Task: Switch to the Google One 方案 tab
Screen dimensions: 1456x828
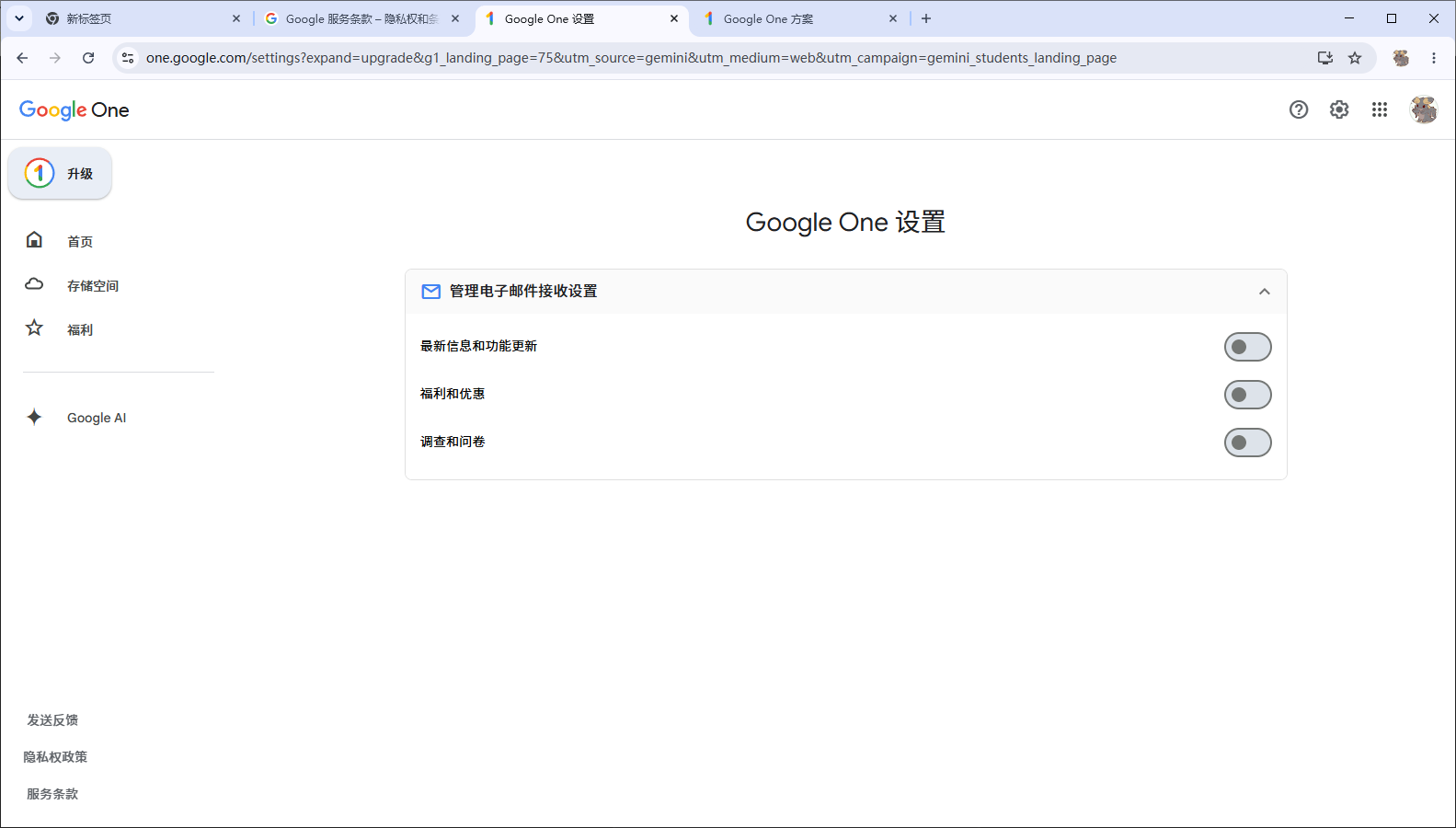Action: click(800, 18)
